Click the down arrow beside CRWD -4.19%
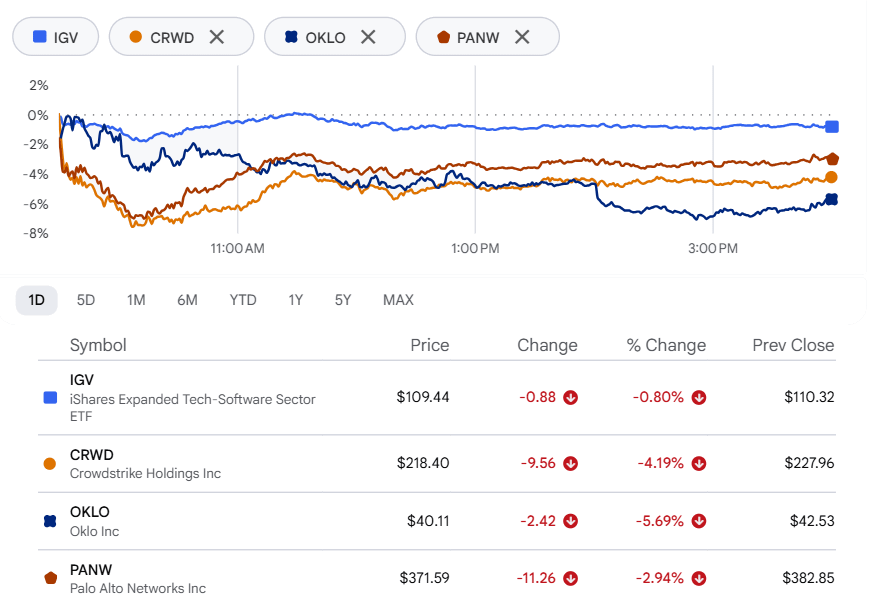870x600 pixels. [699, 463]
